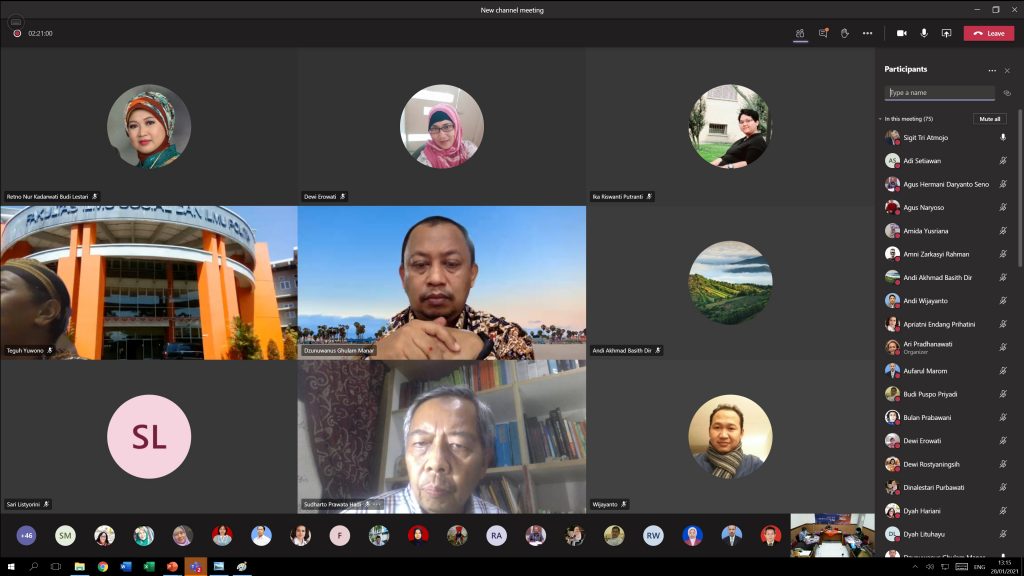The width and height of the screenshot is (1024, 576).
Task: Click microphone icon beside Sigit Tri Atmojo
Action: coord(1002,137)
